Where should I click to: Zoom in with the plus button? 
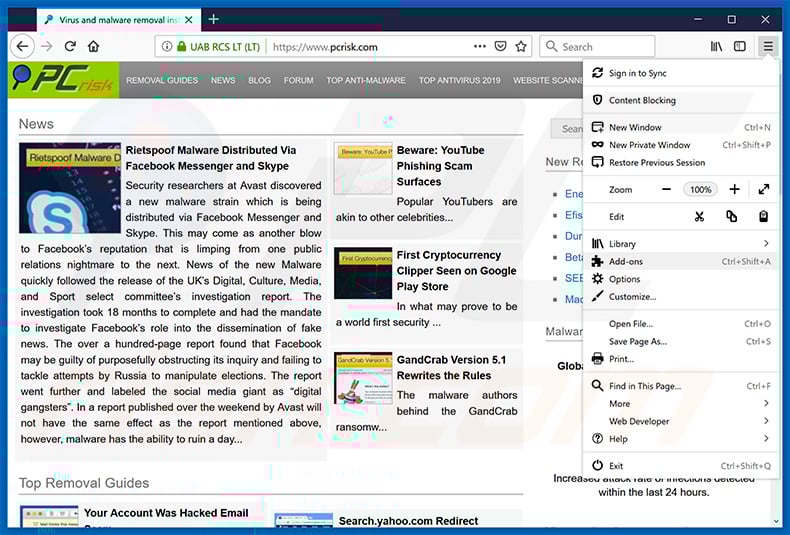735,189
